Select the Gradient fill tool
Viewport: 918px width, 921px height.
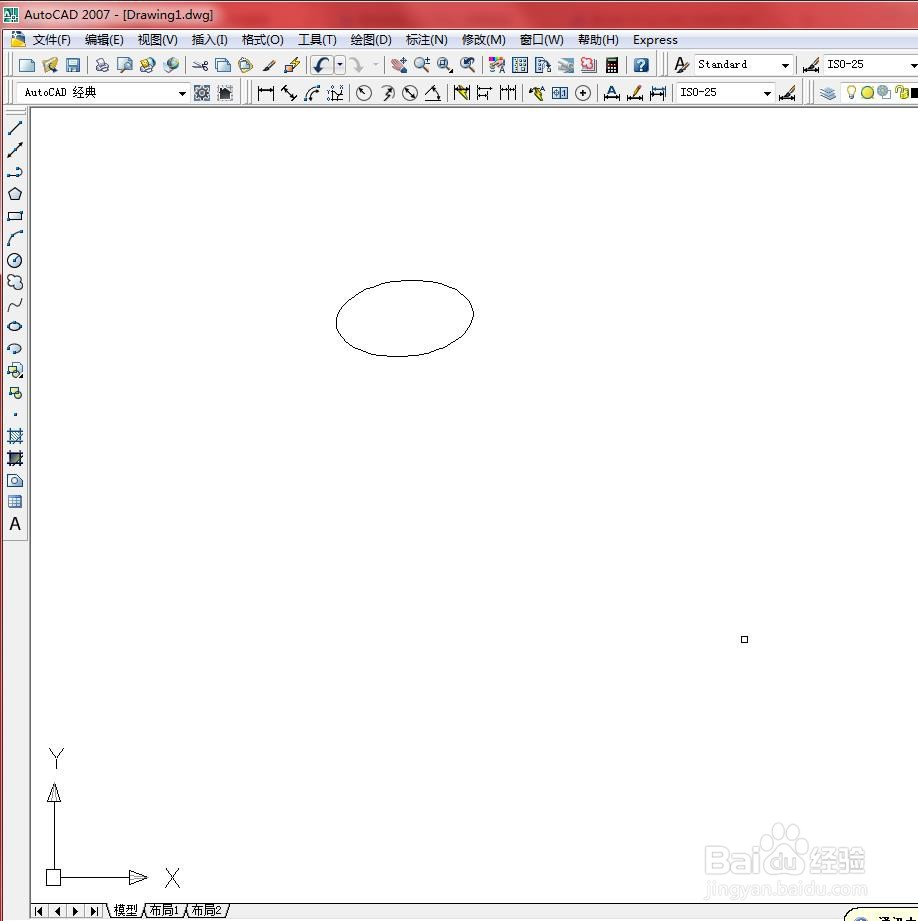tap(15, 458)
